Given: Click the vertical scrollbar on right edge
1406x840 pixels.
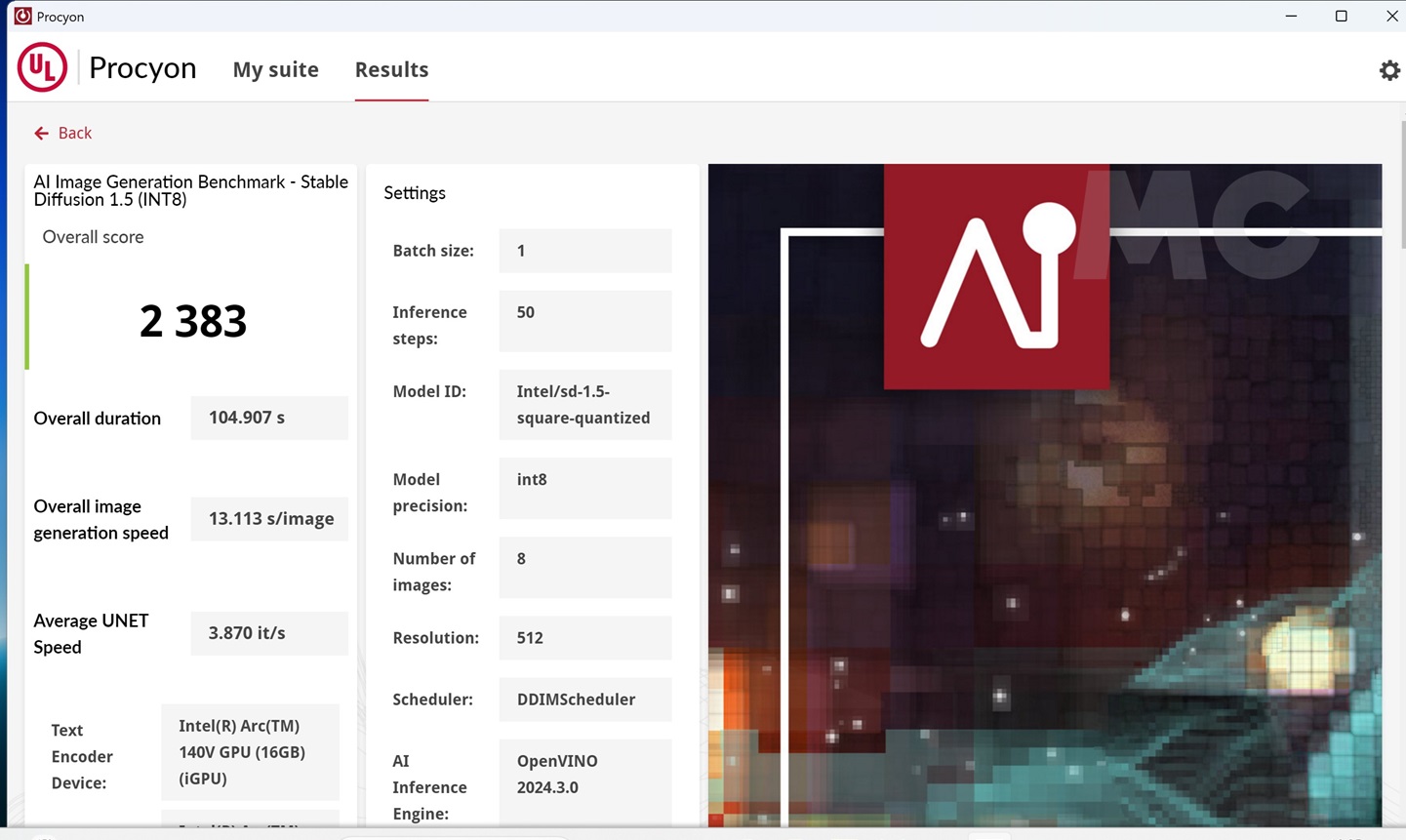Looking at the screenshot, I should click(x=1401, y=185).
